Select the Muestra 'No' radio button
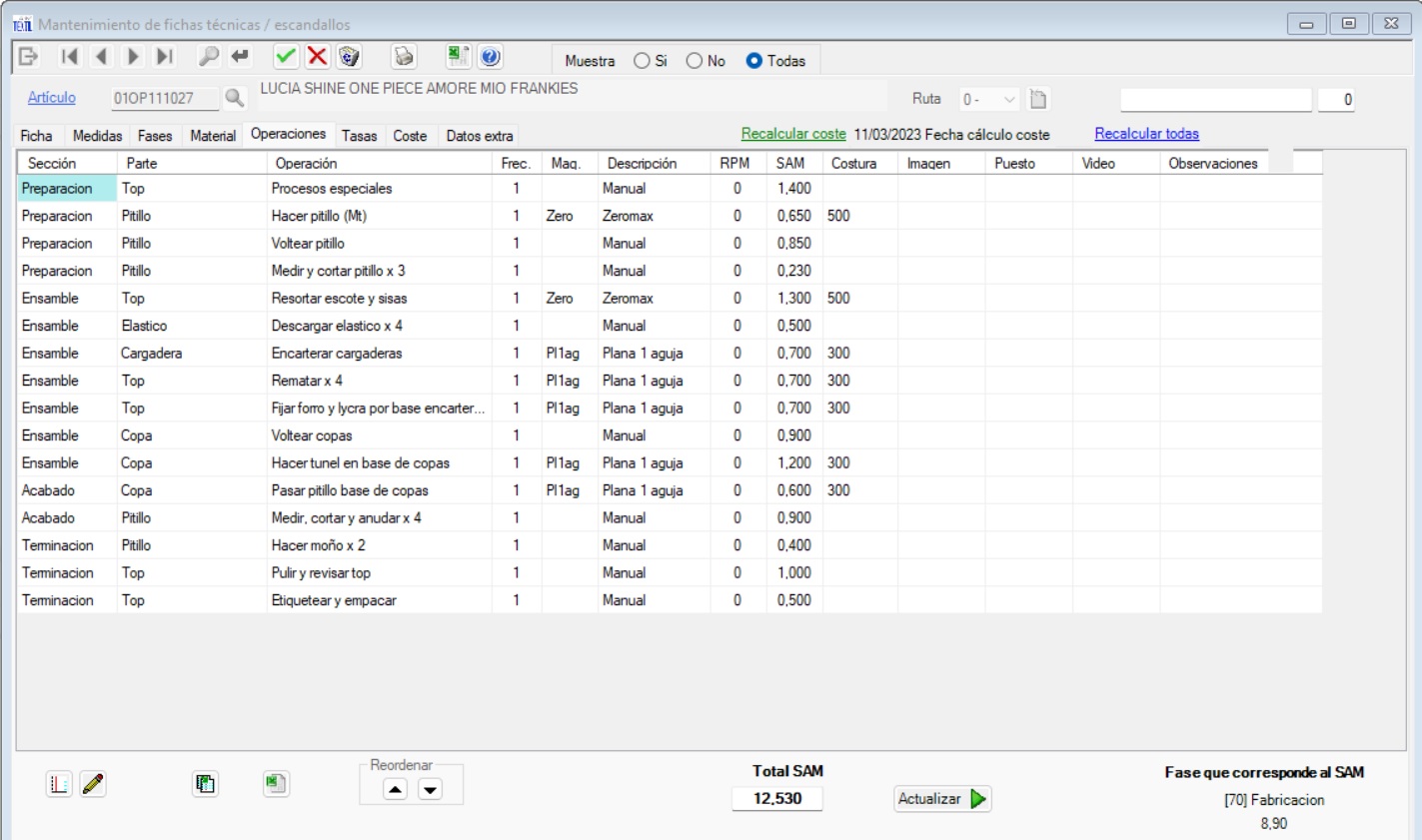 pyautogui.click(x=695, y=61)
